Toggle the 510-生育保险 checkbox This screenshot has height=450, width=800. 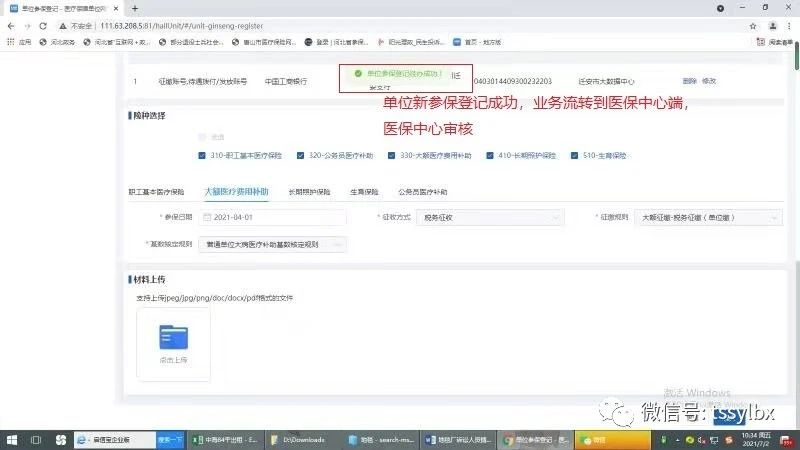click(x=575, y=156)
